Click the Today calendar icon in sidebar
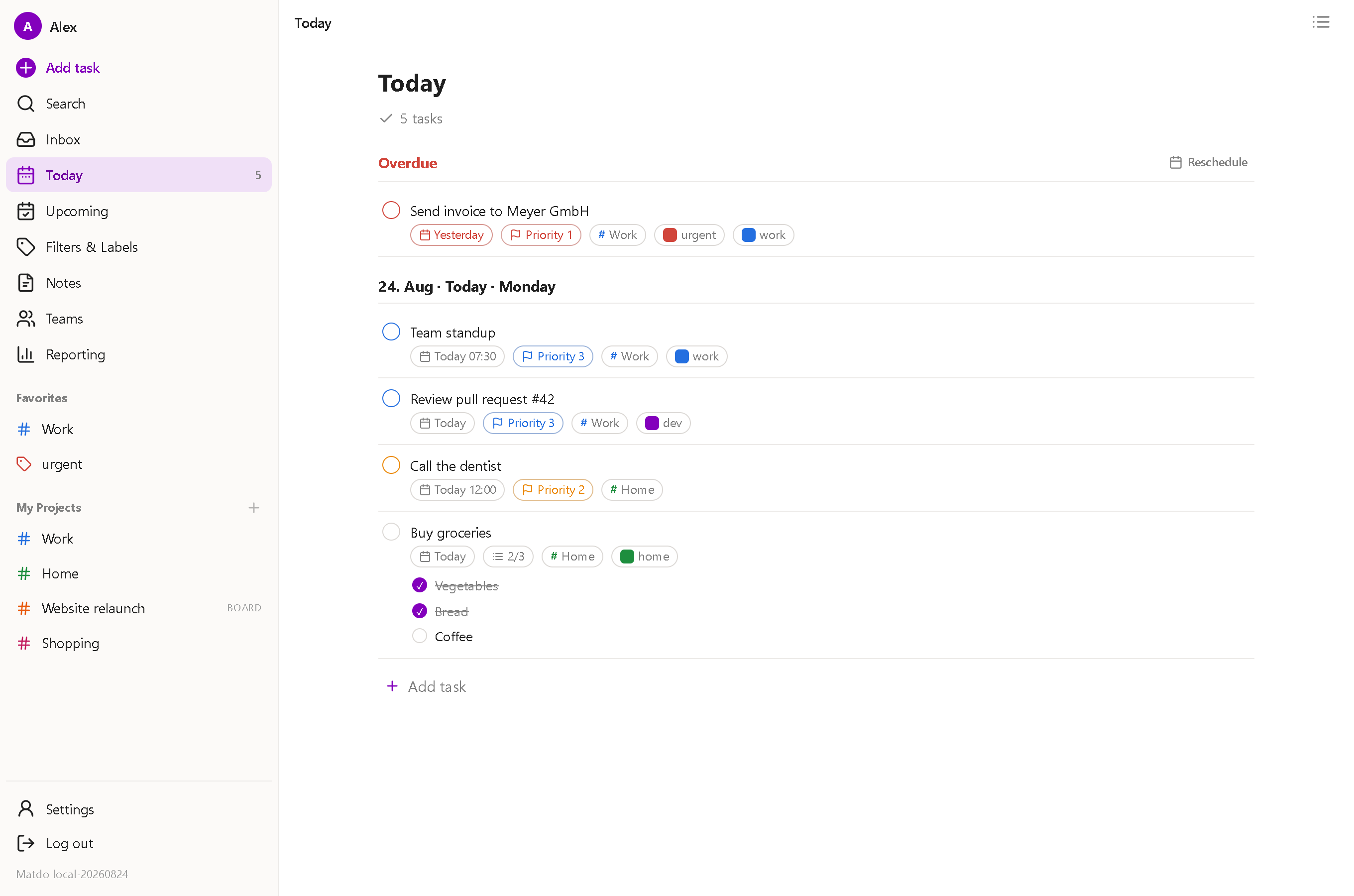The image size is (1354, 896). coord(26,175)
